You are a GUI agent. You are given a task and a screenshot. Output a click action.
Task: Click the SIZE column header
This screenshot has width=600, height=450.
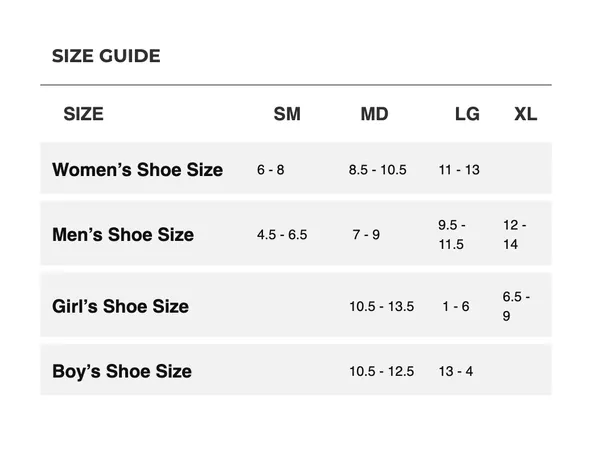tap(83, 114)
